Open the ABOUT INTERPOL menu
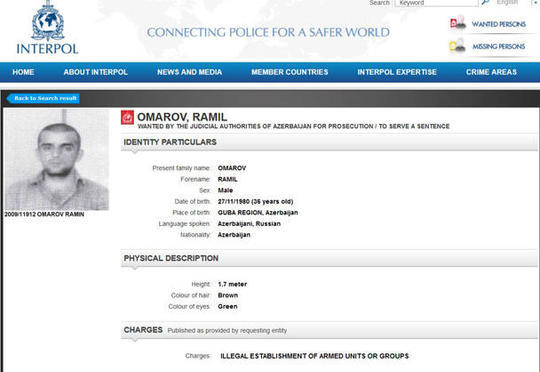 tap(95, 72)
